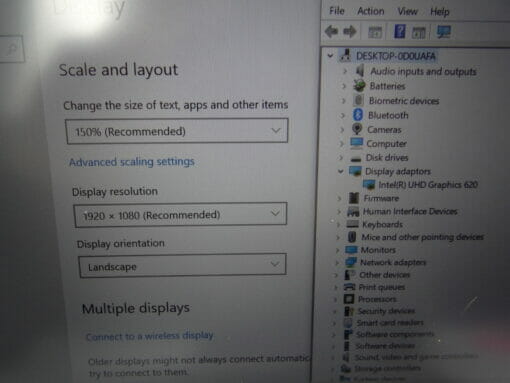The width and height of the screenshot is (510, 383).
Task: Open the 1920 × 1080 display resolution dropdown
Action: pos(180,215)
